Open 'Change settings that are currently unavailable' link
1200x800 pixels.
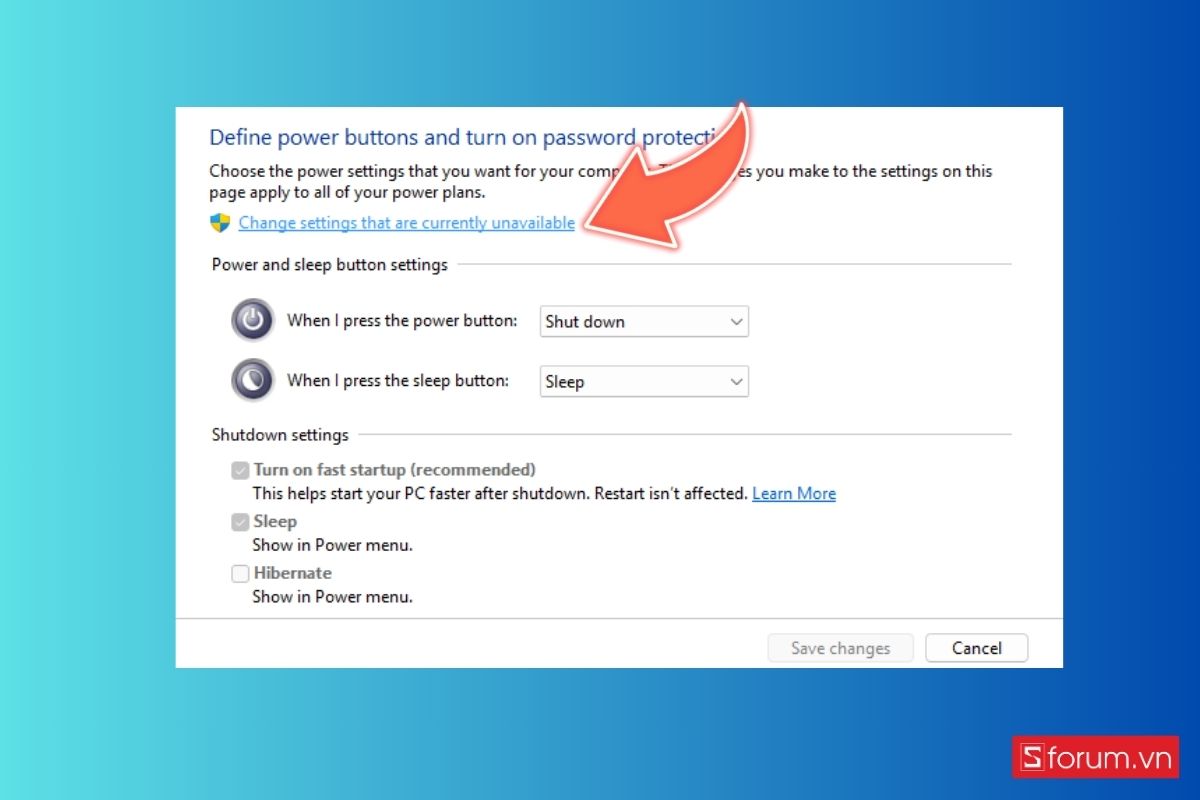click(406, 223)
